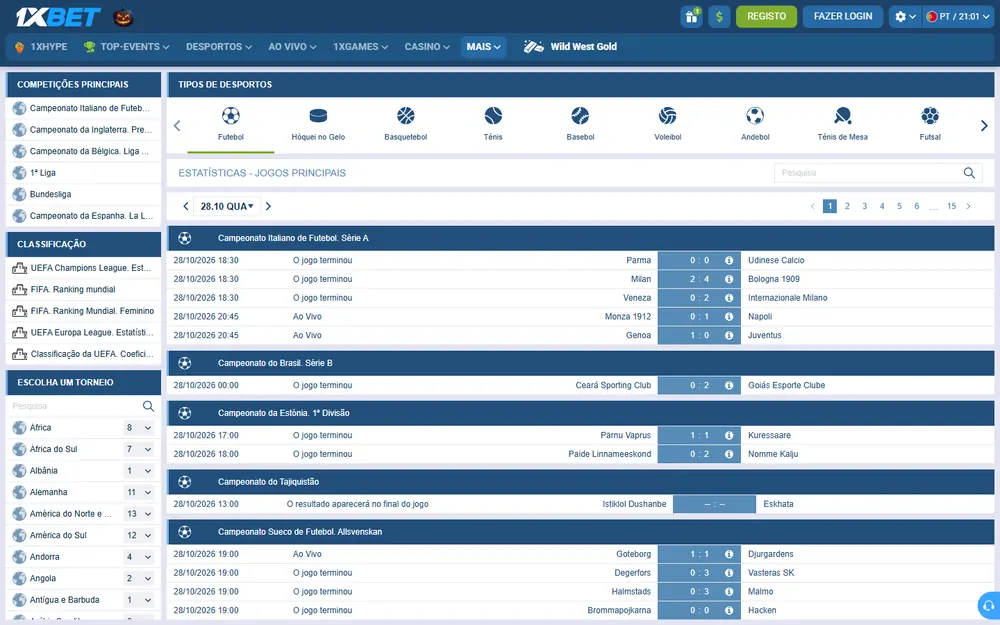Click the Halmstads vs Malmo 0:3 score
Viewport: 1000px width, 625px height.
point(699,591)
